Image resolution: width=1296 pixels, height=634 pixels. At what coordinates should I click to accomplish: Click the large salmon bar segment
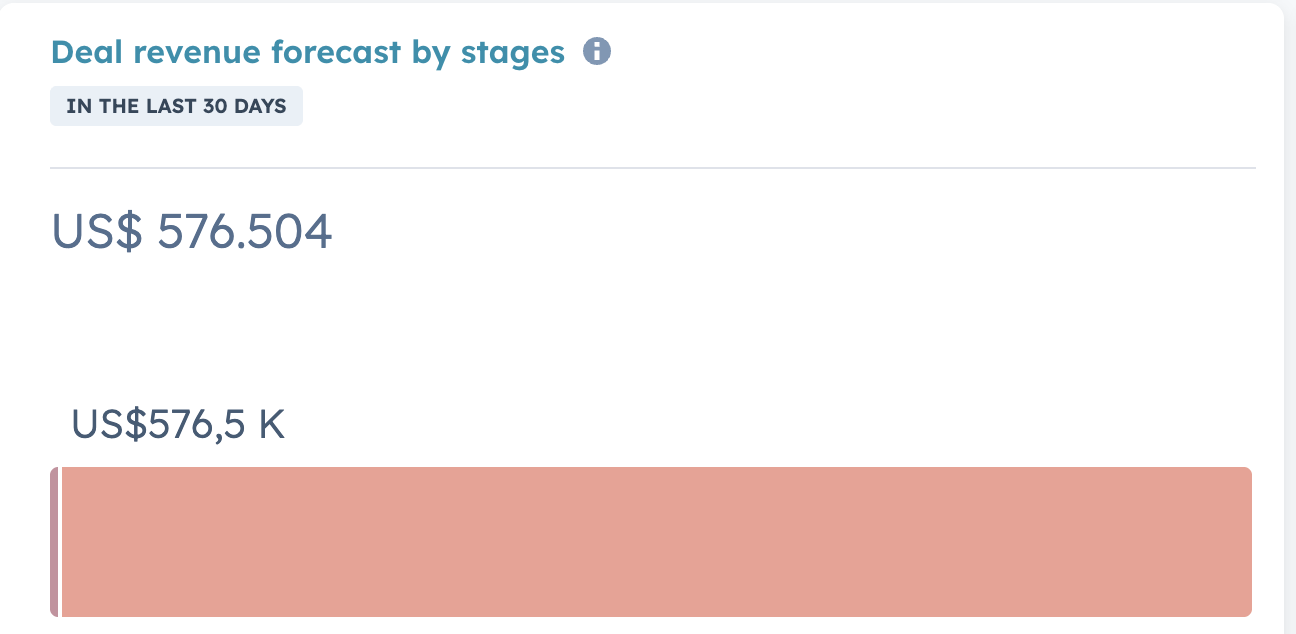[656, 541]
